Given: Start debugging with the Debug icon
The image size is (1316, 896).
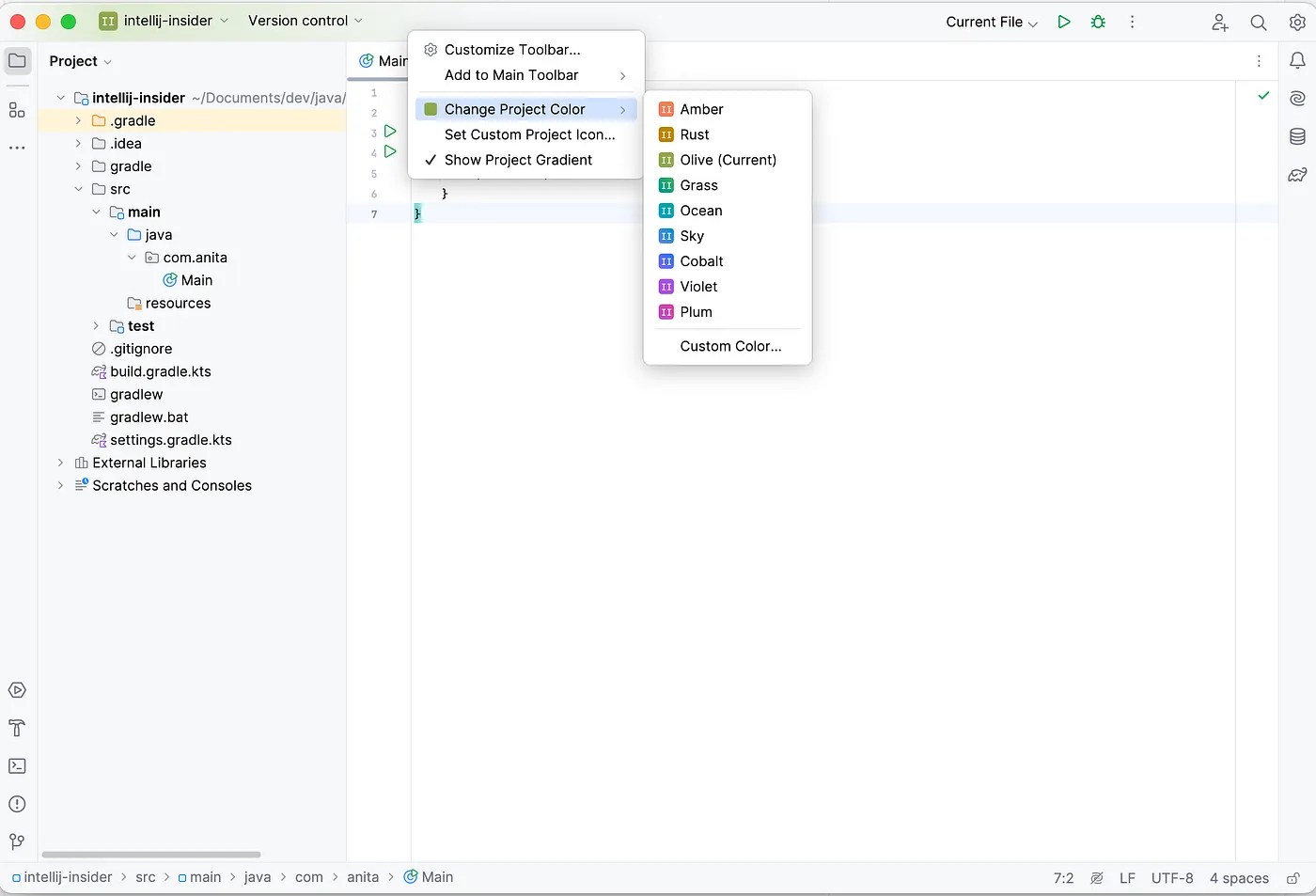Looking at the screenshot, I should (x=1098, y=22).
